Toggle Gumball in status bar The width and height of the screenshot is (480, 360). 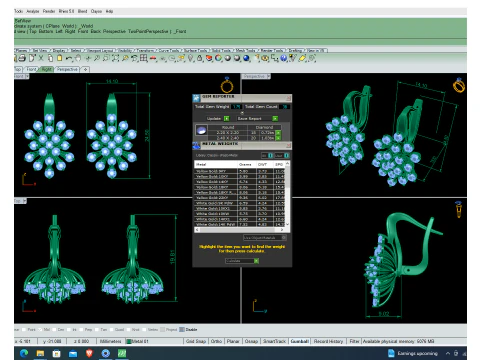tap(299, 341)
